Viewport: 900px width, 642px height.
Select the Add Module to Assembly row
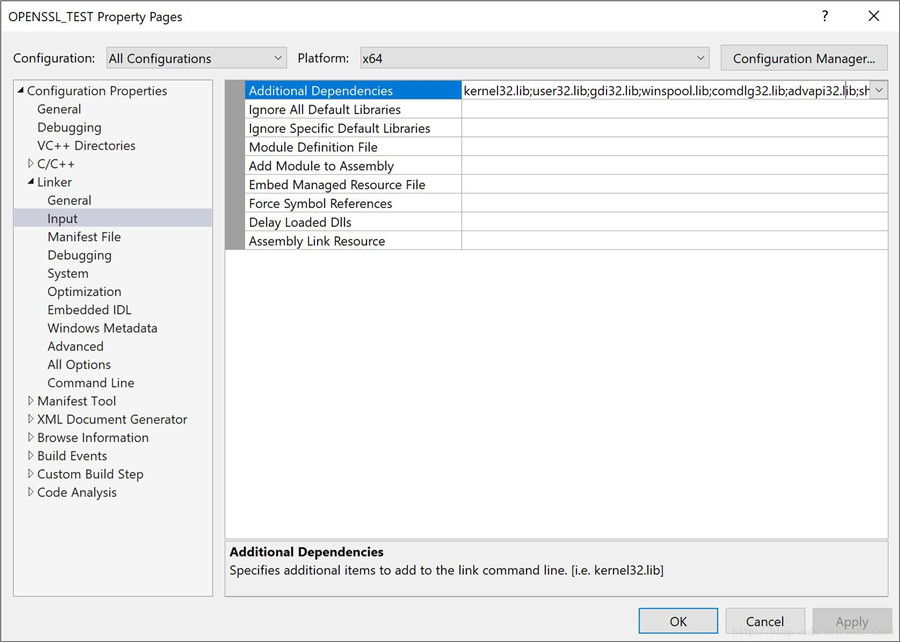[x=353, y=166]
